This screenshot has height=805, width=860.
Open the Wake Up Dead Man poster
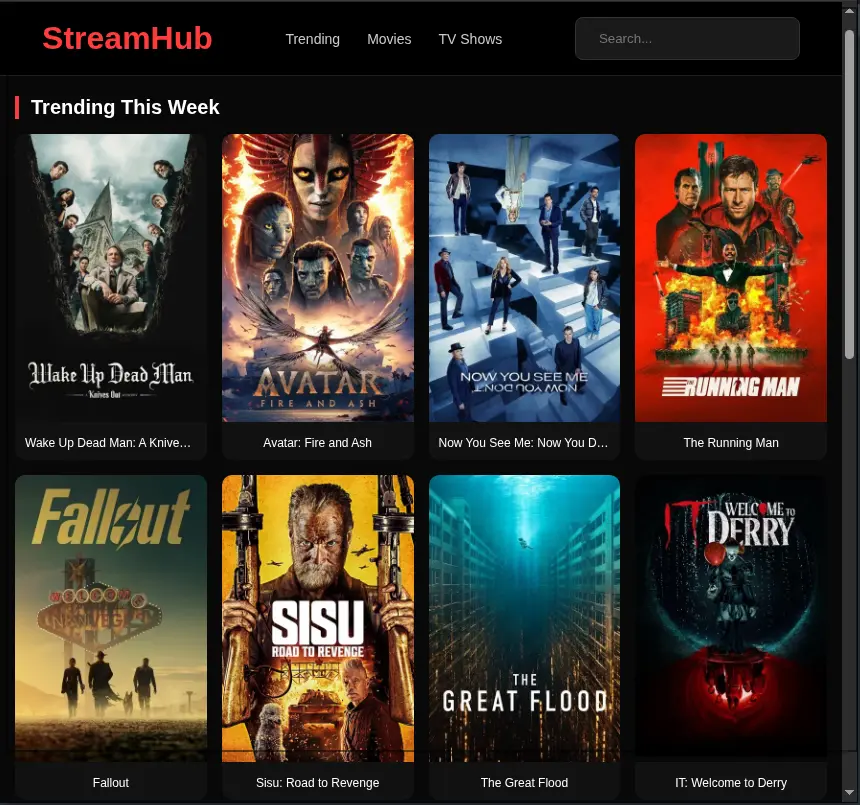(111, 278)
